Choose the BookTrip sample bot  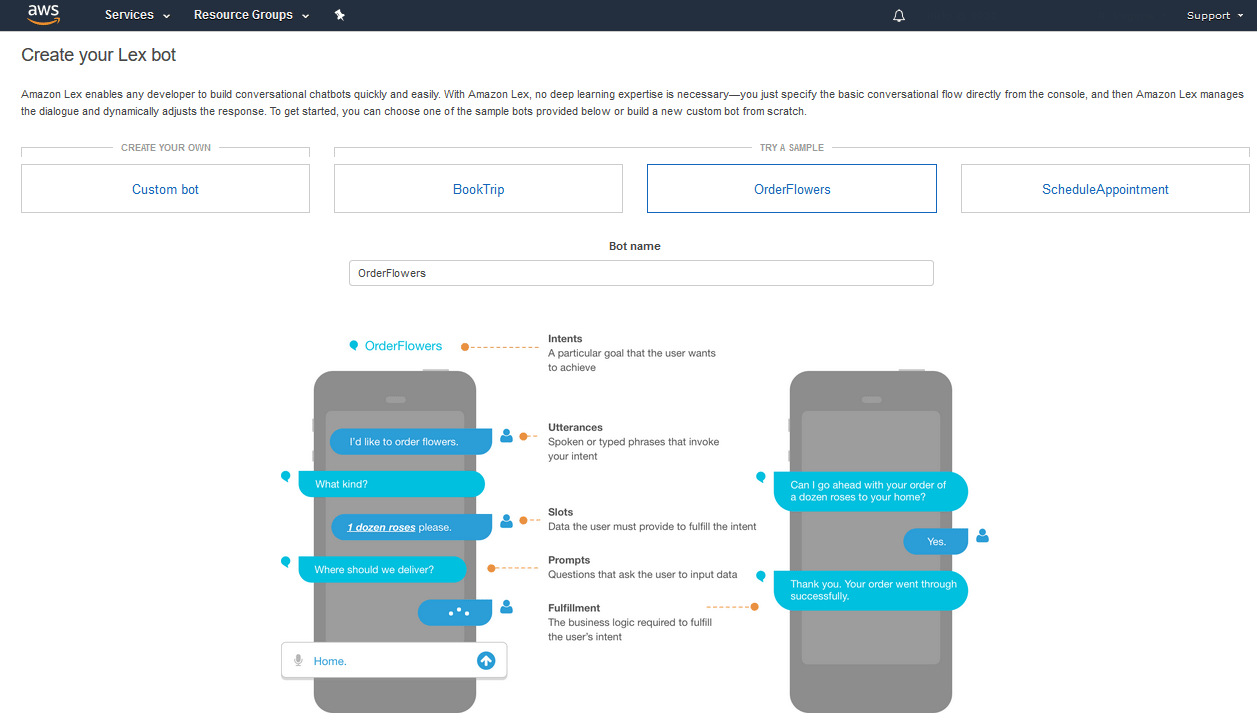coord(478,189)
